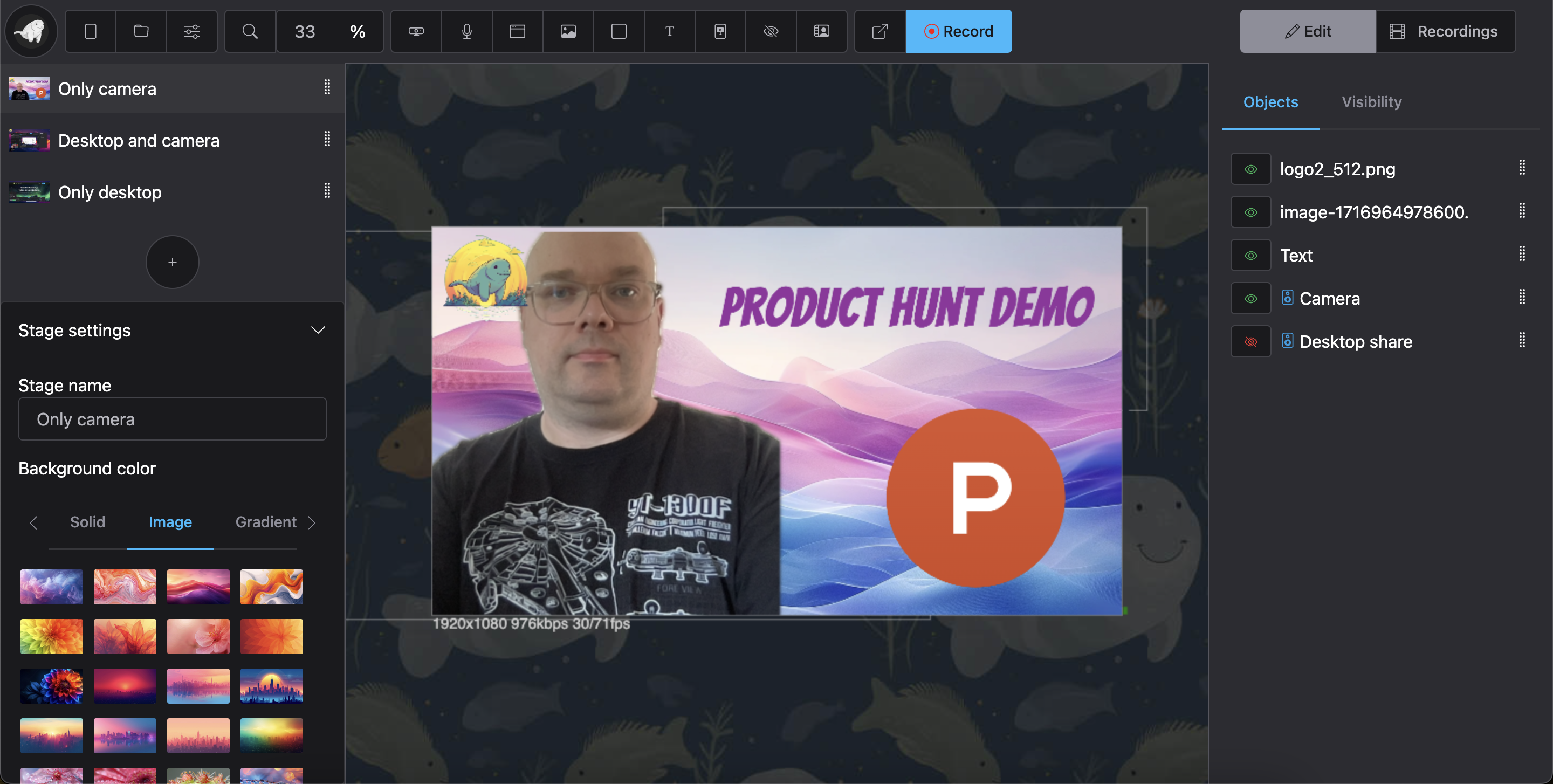1553x784 pixels.
Task: Click the drag handle of the Camera object
Action: pos(1522,297)
